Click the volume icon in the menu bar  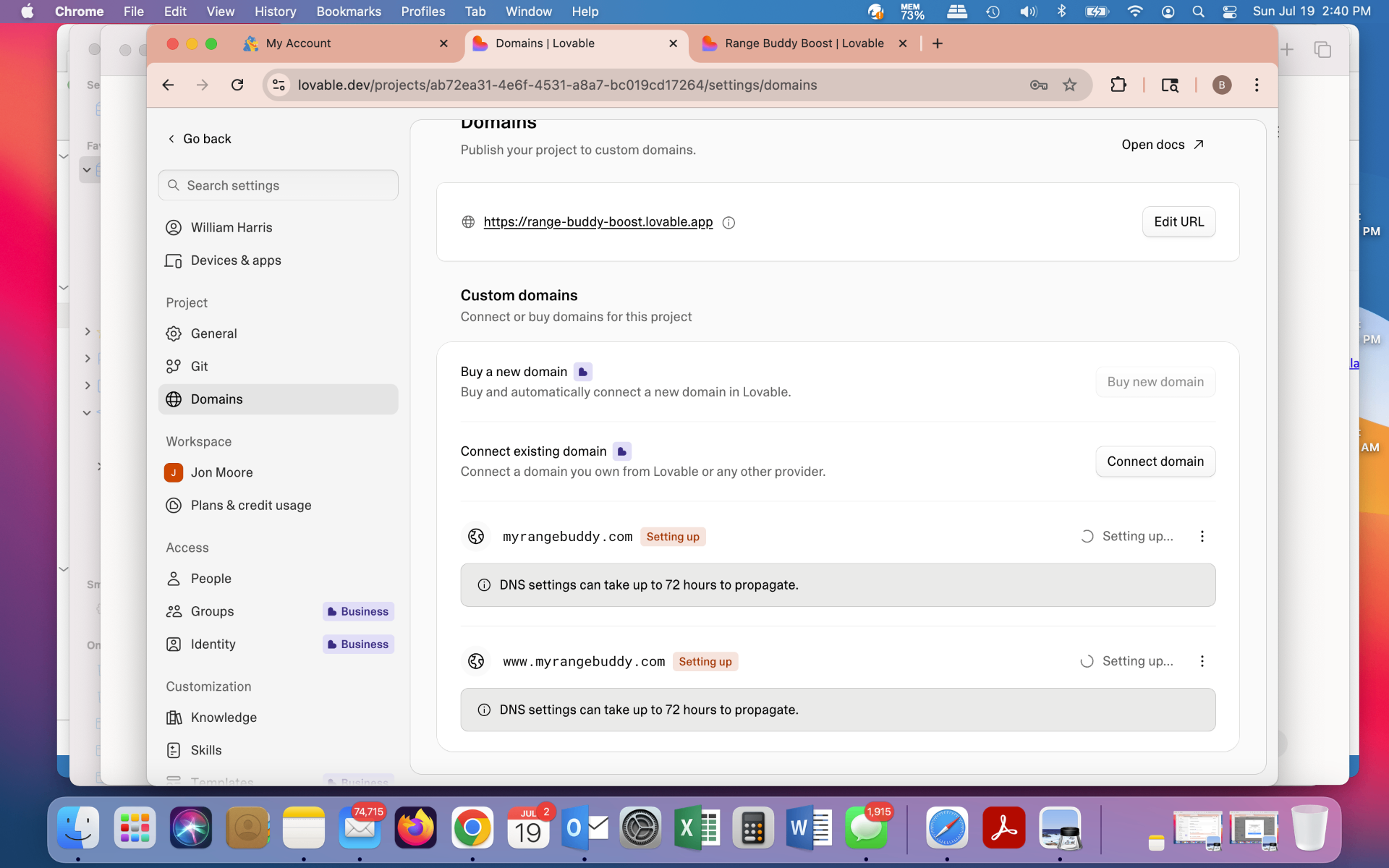click(x=1028, y=12)
